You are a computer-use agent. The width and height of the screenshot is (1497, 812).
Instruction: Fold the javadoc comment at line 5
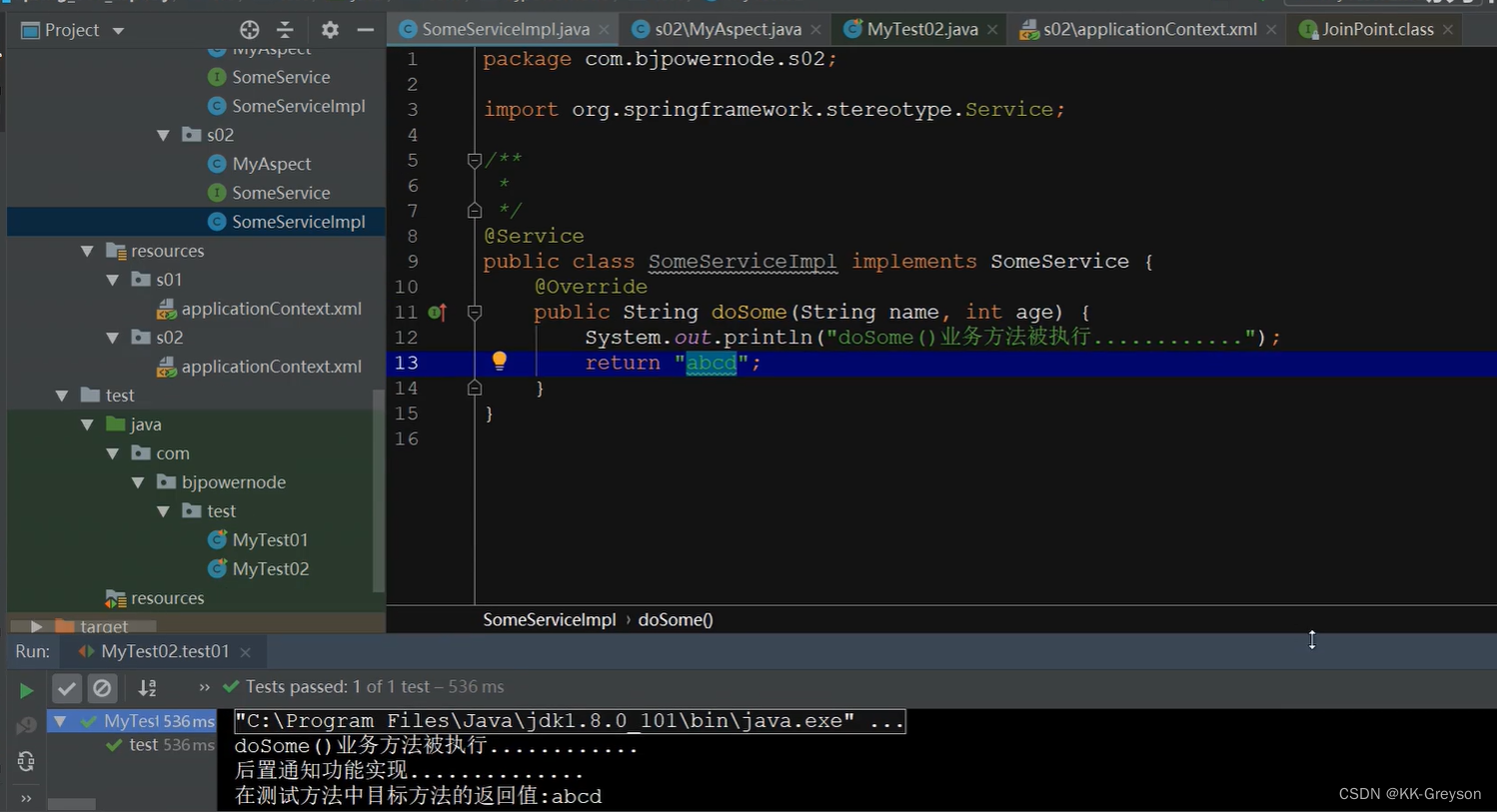pyautogui.click(x=475, y=160)
